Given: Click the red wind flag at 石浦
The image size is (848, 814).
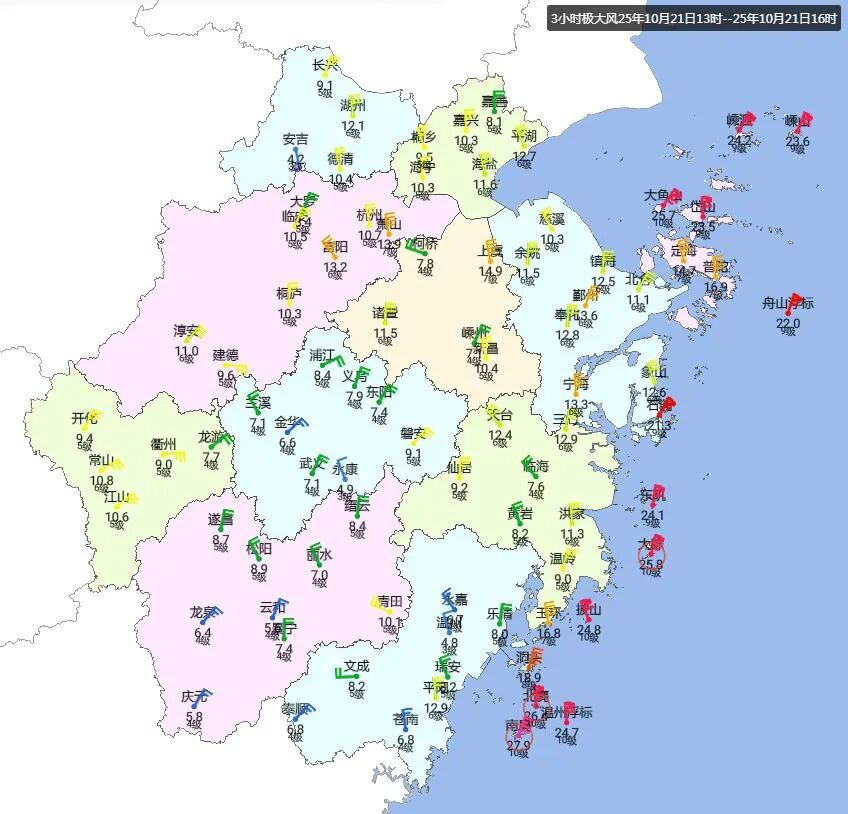Looking at the screenshot, I should click(667, 408).
